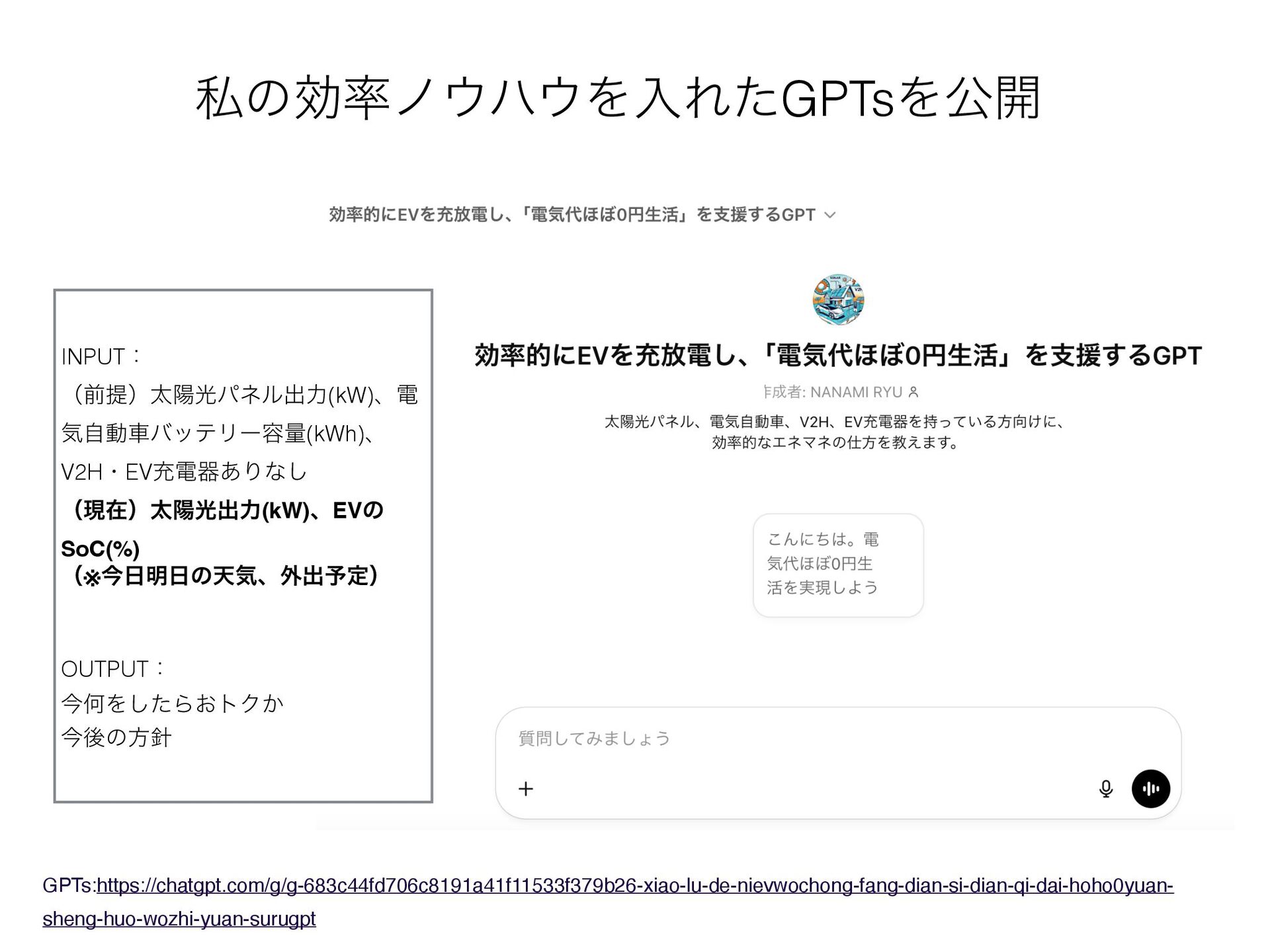Click the GPT avatar with house and car
The image size is (1270, 952).
tap(838, 300)
